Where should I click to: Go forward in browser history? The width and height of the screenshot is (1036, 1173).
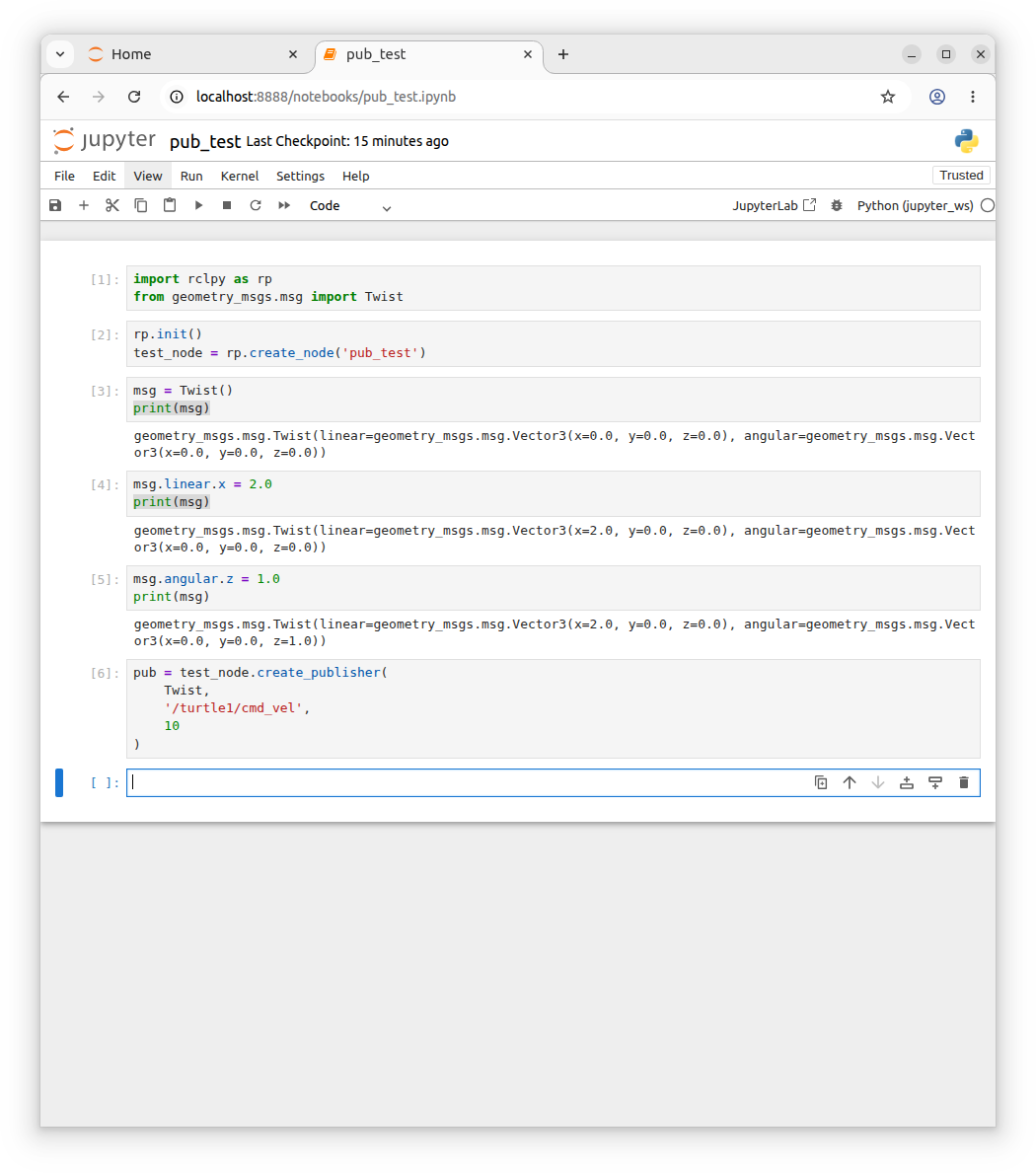coord(99,97)
